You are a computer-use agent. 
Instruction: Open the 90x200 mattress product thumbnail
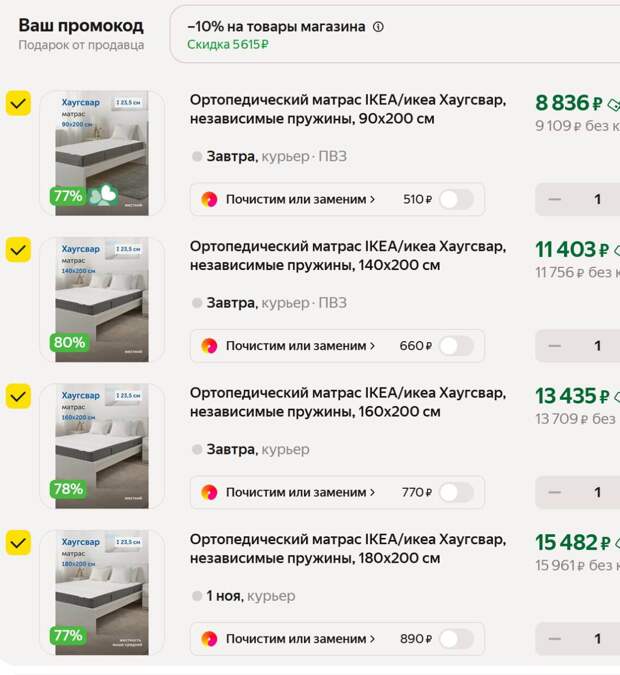click(101, 153)
